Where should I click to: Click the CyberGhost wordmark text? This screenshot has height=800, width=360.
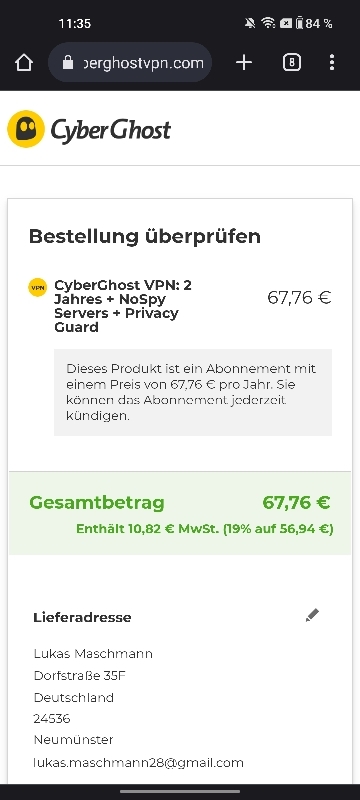pos(111,130)
